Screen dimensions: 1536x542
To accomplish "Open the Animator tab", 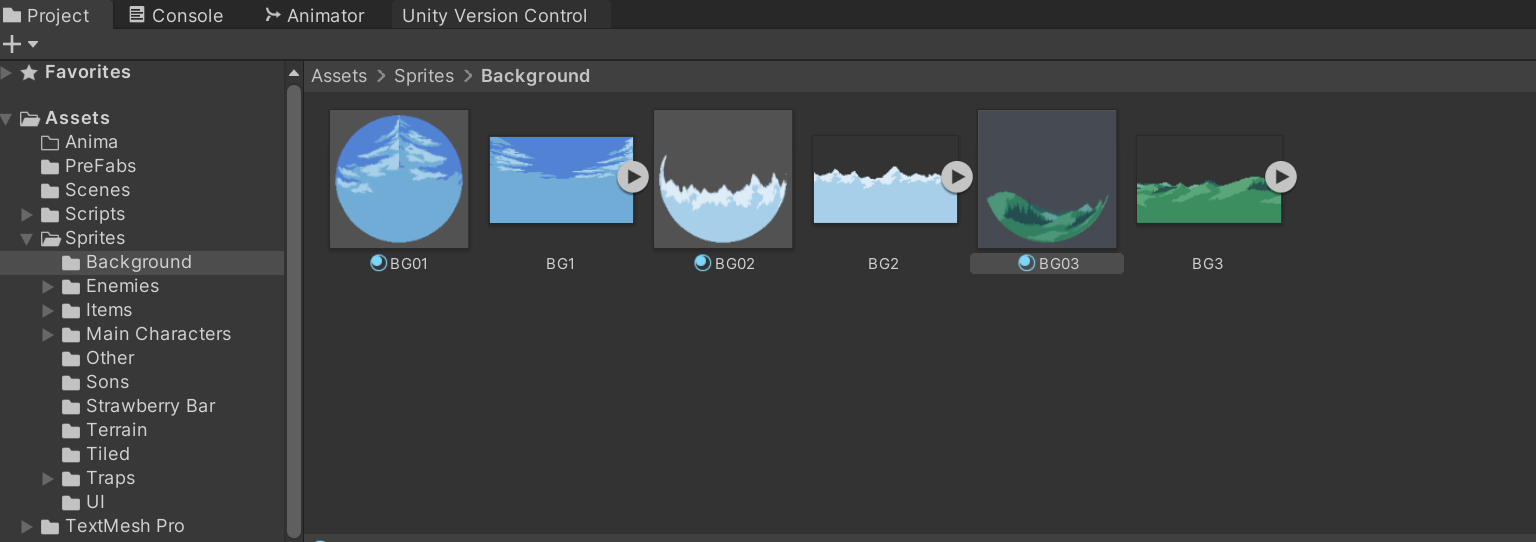I will click(x=314, y=16).
